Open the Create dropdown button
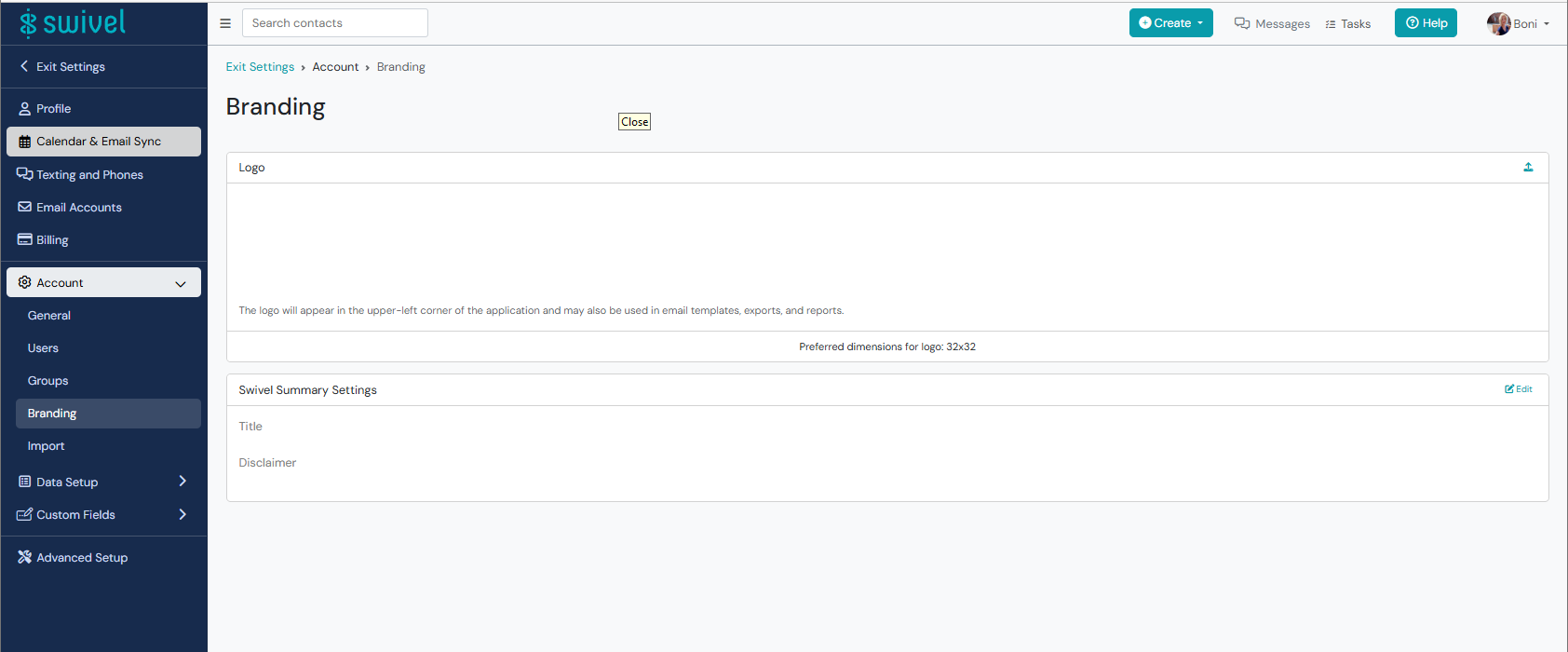Viewport: 1568px width, 652px height. pos(1171,23)
